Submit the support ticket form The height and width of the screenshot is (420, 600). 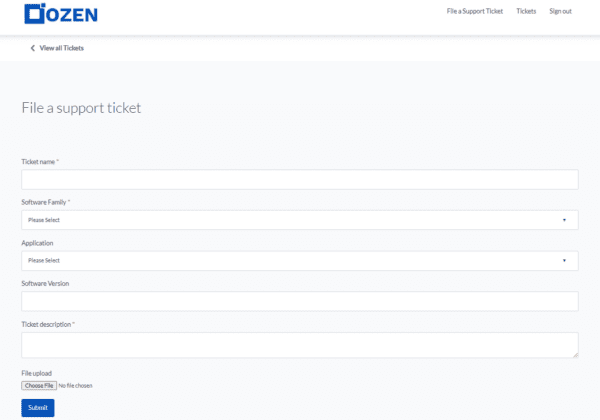[38, 408]
